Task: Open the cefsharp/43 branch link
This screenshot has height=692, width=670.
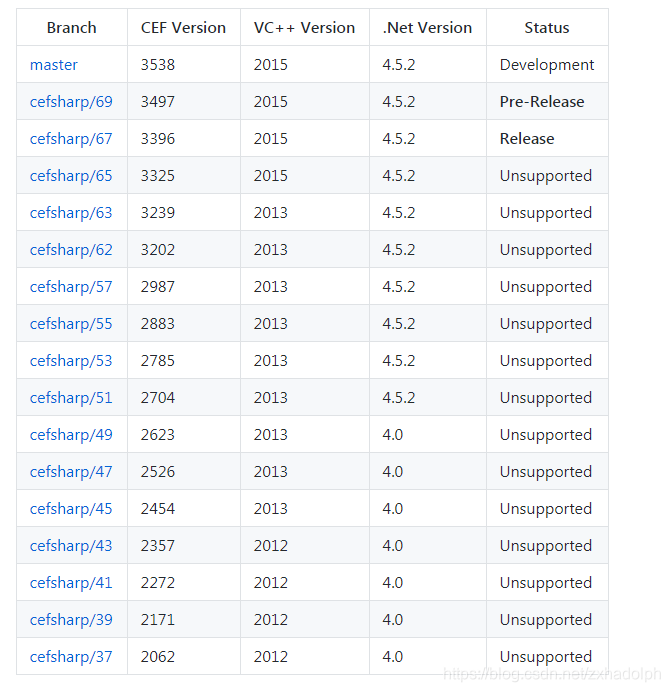Action: [x=71, y=547]
